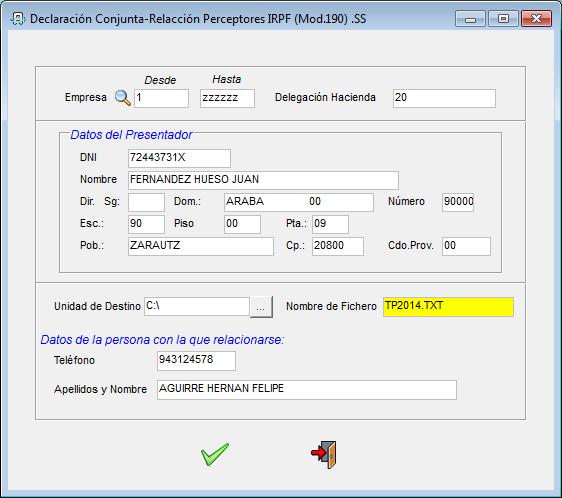Click the Hasta empresa field
This screenshot has width=562, height=498.
coord(227,98)
